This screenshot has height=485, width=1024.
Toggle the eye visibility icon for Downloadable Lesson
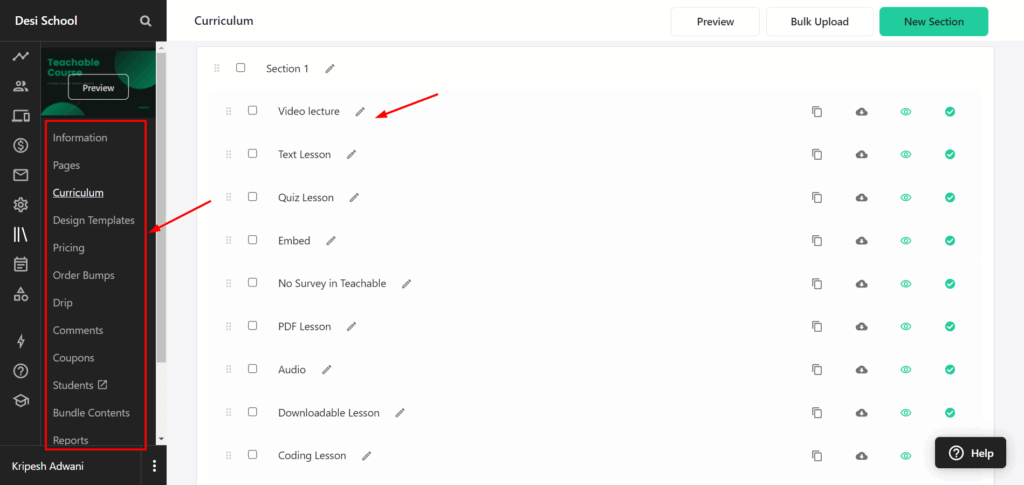[x=905, y=413]
